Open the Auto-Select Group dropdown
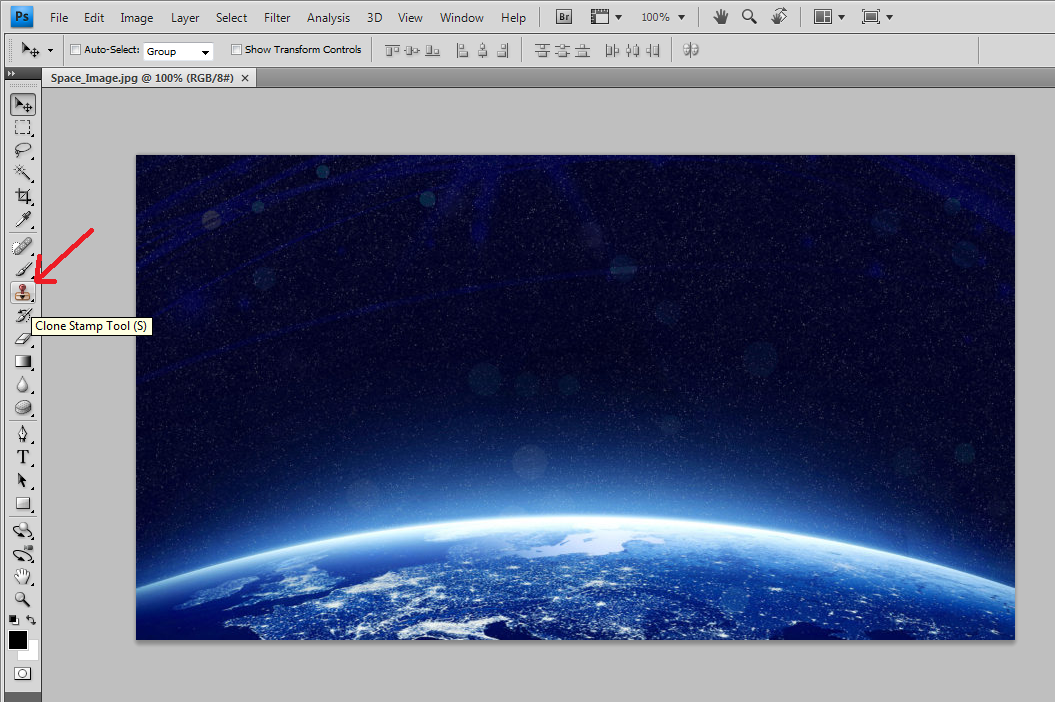1055x702 pixels. coord(178,51)
